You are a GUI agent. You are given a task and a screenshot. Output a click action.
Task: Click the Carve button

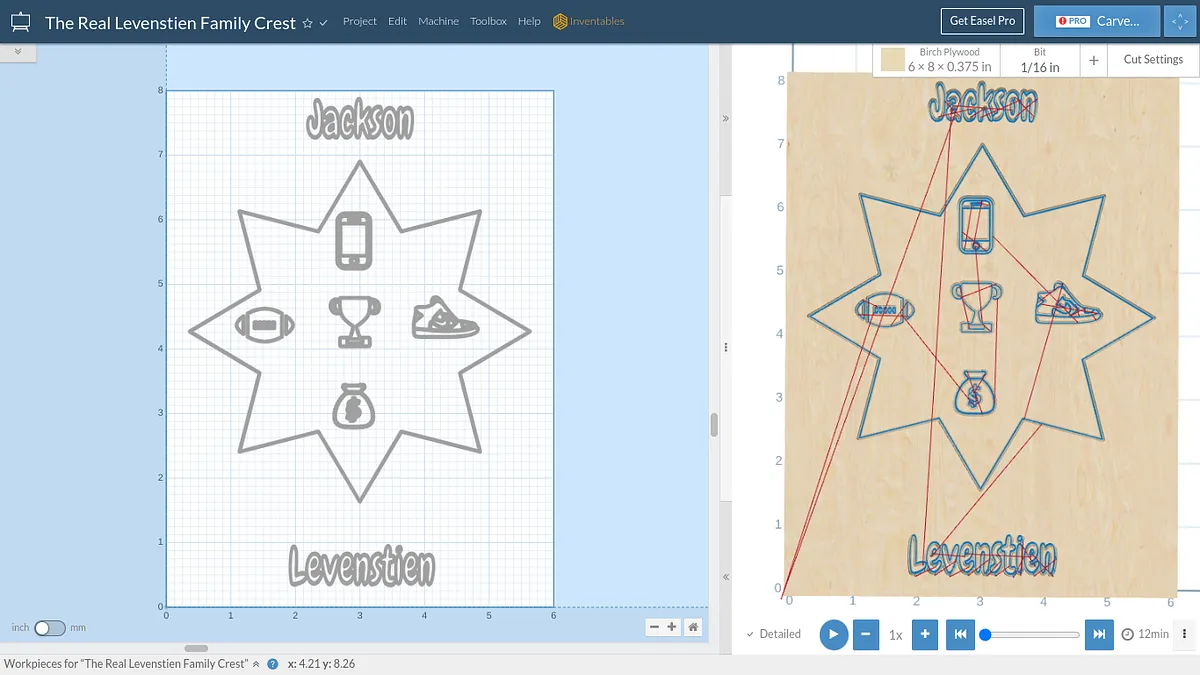click(1097, 21)
